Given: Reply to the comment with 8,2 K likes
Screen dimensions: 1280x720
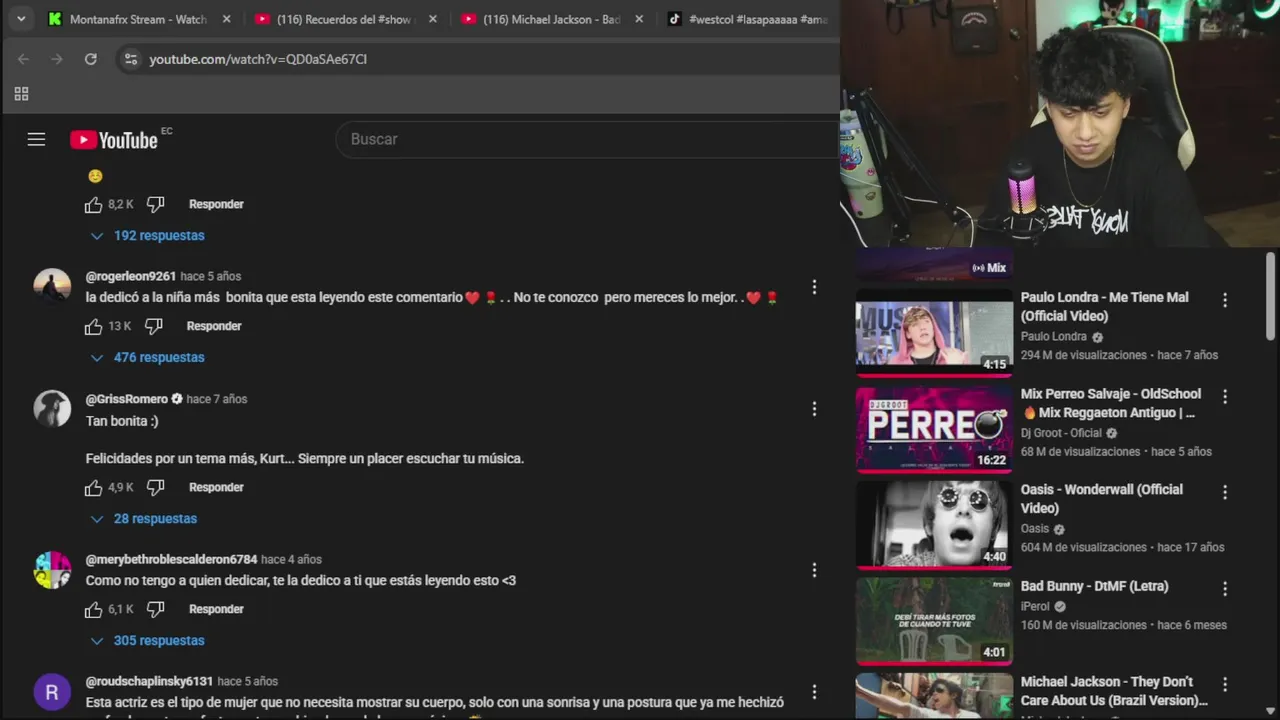Looking at the screenshot, I should tap(216, 204).
